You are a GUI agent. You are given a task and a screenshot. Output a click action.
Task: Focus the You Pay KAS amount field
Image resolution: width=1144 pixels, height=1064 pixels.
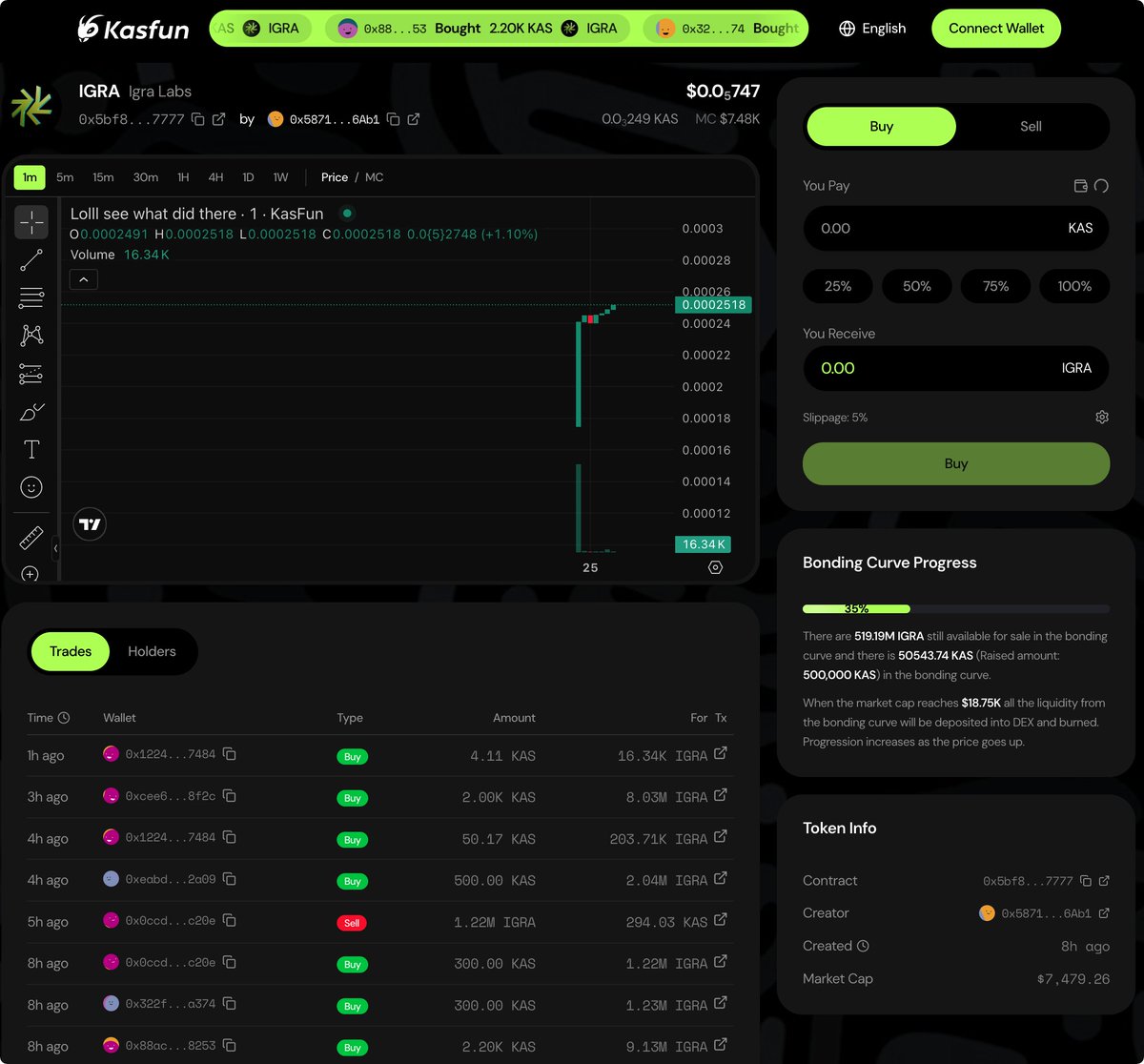pyautogui.click(x=956, y=229)
